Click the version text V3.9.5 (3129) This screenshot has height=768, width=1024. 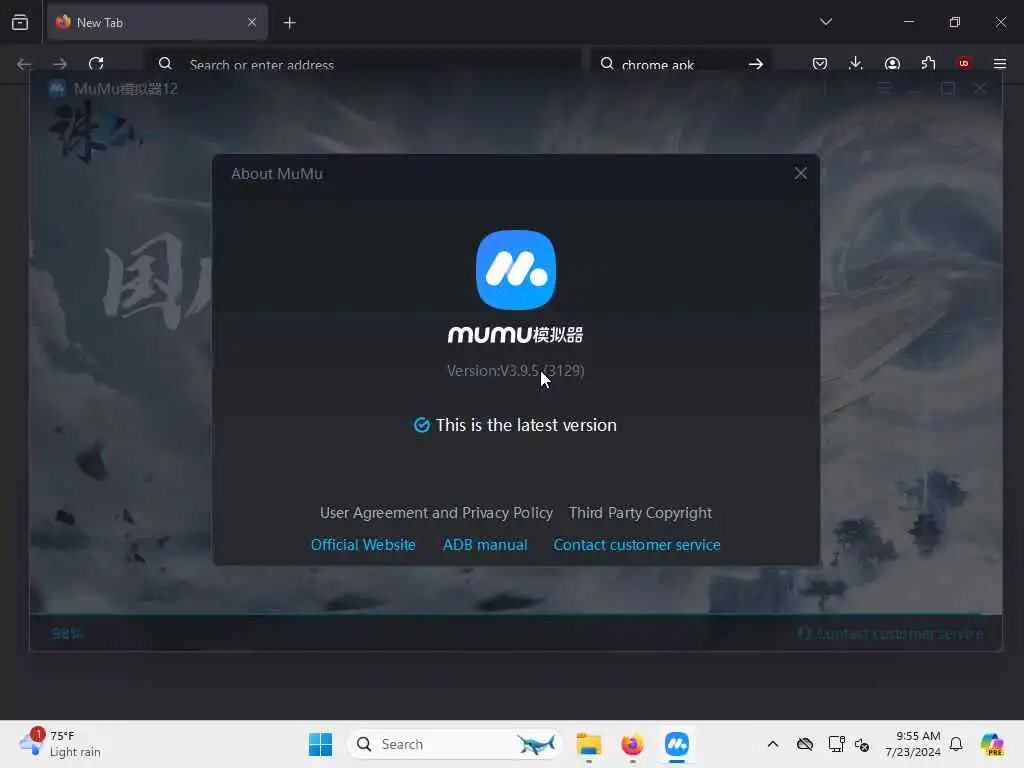click(515, 370)
